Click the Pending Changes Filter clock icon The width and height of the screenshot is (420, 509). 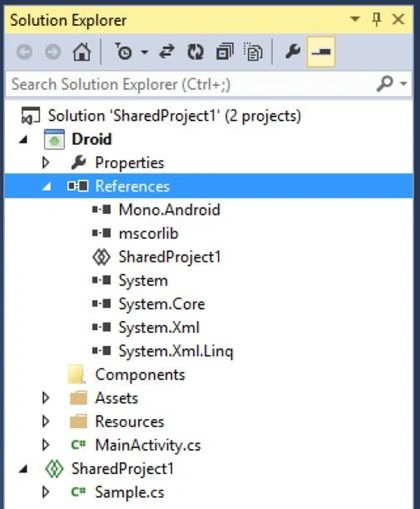[124, 52]
